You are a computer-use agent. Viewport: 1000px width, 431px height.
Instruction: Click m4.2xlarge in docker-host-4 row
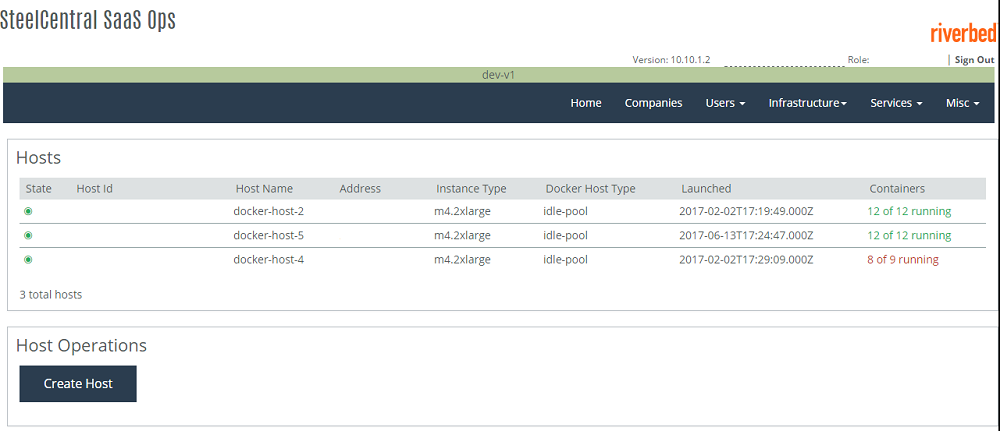[x=462, y=259]
